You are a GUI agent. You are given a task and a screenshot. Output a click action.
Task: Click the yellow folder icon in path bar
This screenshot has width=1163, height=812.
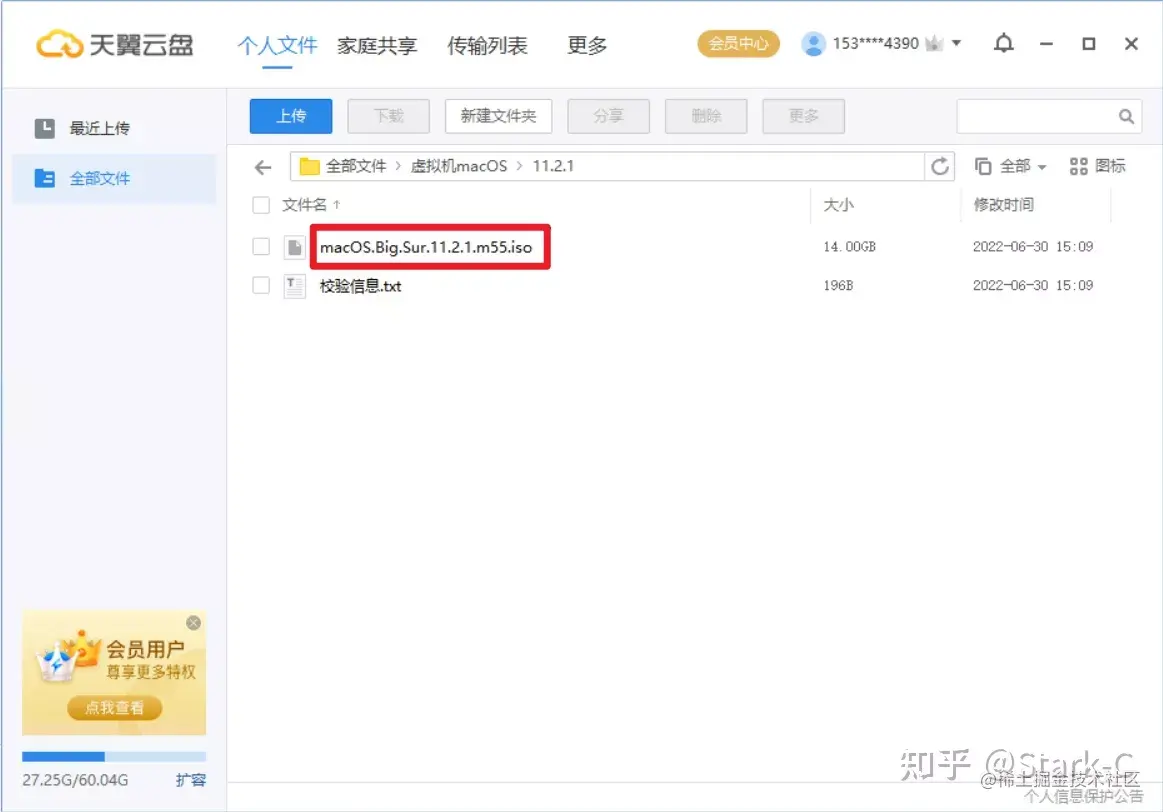click(309, 166)
